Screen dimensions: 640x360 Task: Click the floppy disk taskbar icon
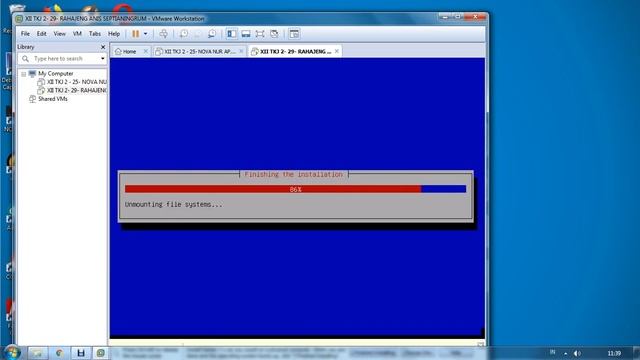81,353
